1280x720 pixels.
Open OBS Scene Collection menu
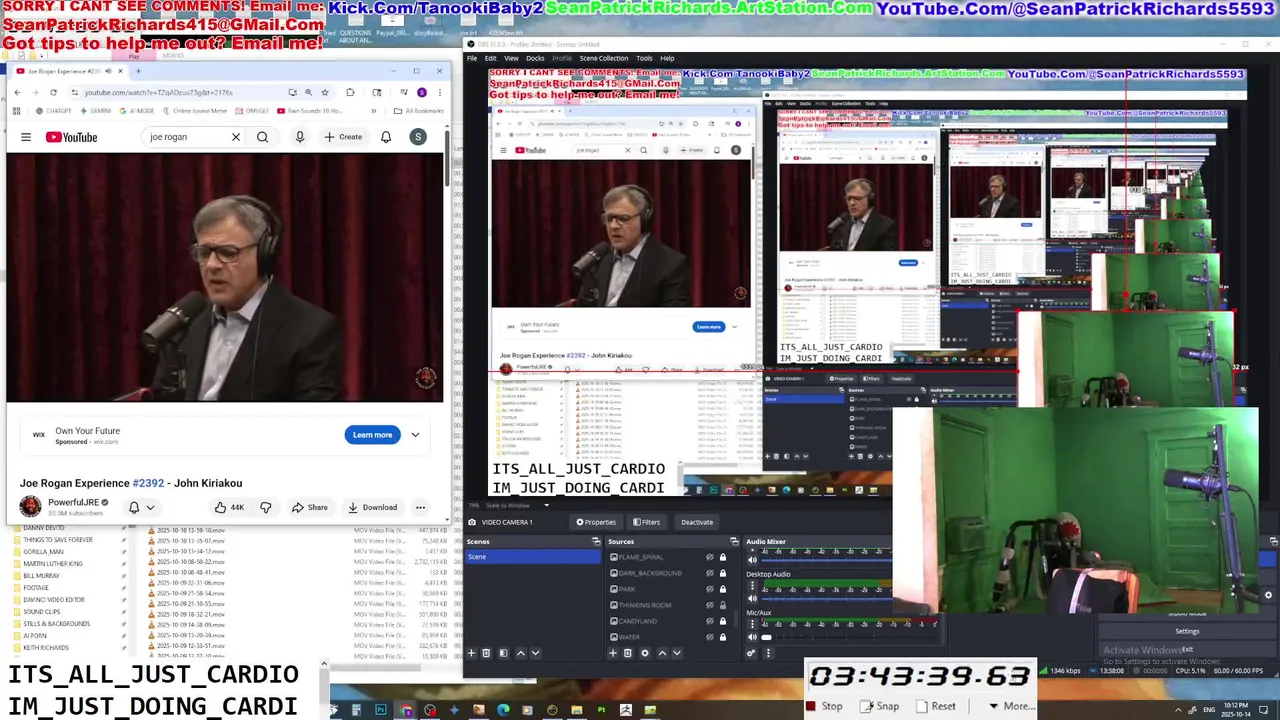[604, 58]
